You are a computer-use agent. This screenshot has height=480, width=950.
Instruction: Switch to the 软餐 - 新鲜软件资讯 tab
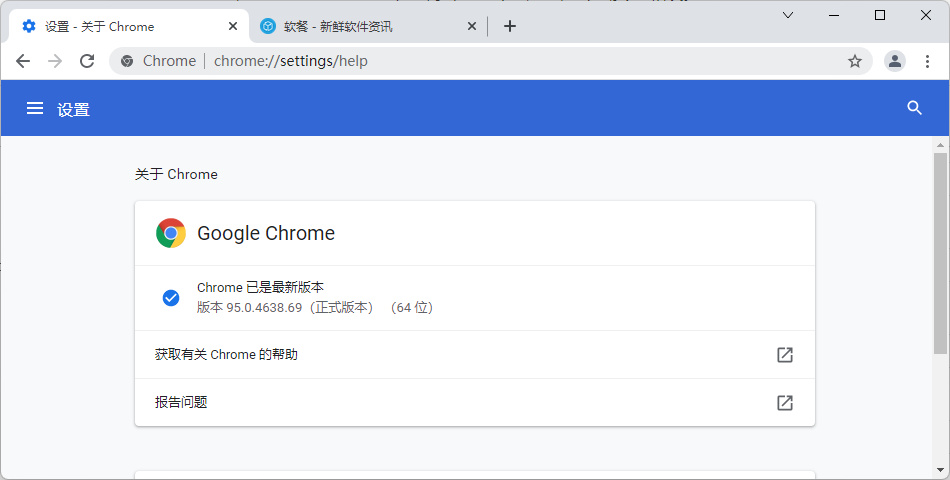[x=368, y=26]
